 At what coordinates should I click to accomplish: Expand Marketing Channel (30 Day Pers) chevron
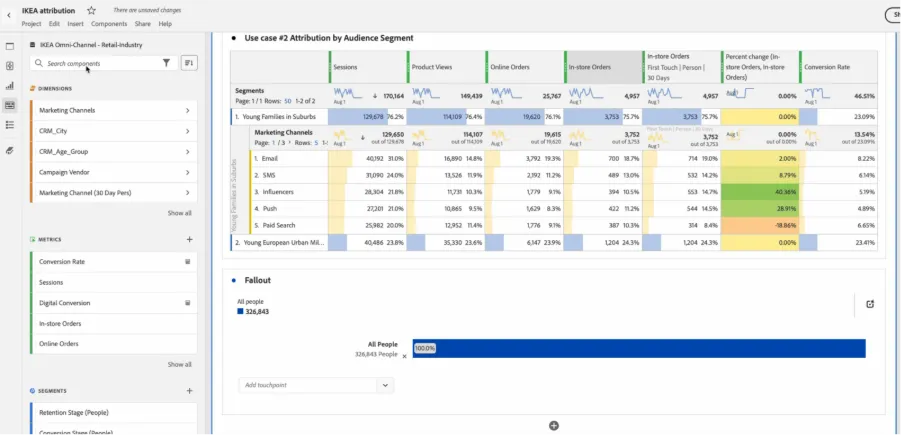(x=187, y=193)
